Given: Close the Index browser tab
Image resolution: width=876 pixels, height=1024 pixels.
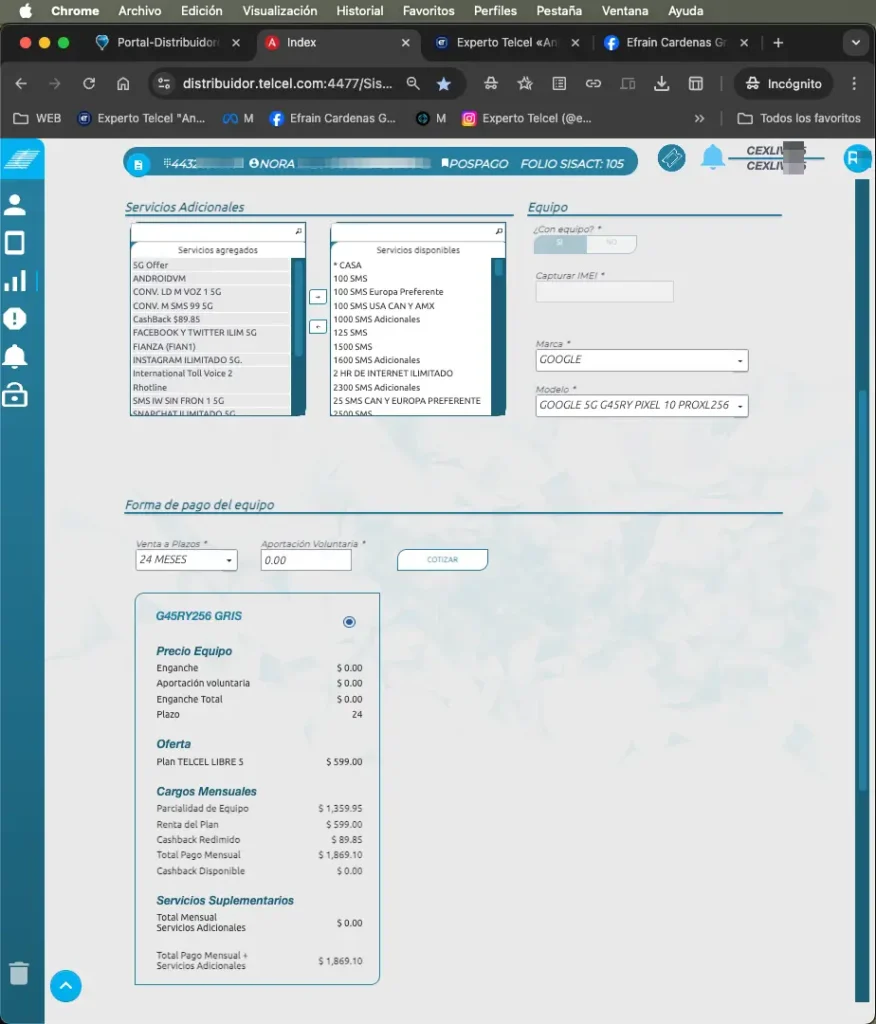Looking at the screenshot, I should coord(406,42).
